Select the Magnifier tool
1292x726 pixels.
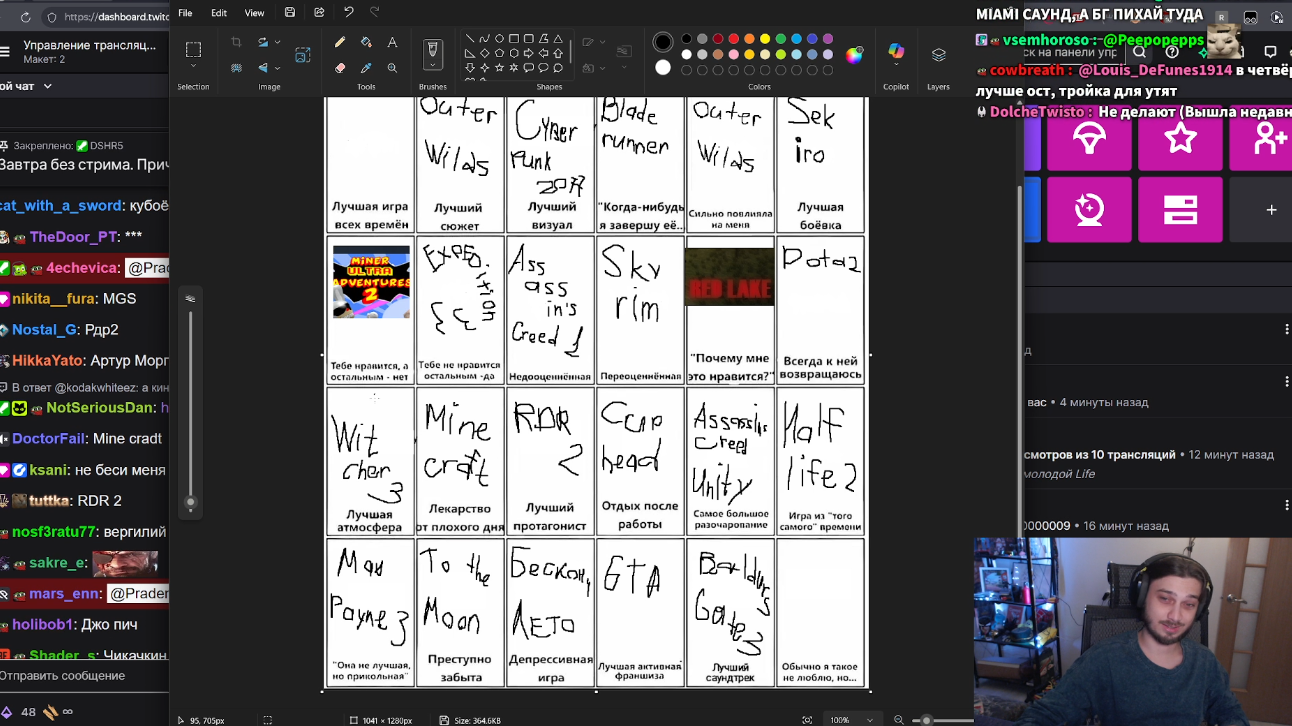[x=392, y=68]
